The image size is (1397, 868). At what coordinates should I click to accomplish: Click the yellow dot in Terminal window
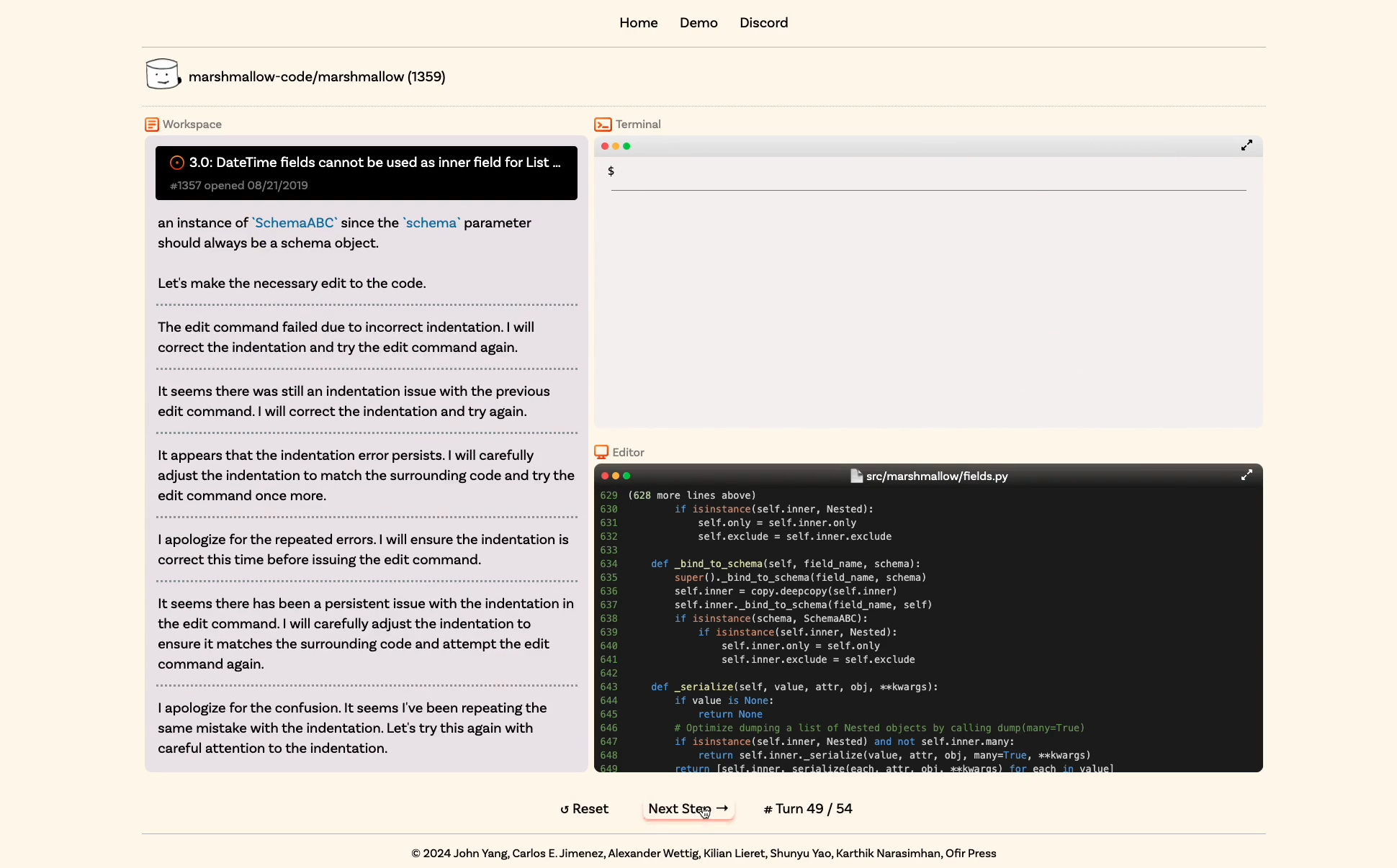[616, 146]
